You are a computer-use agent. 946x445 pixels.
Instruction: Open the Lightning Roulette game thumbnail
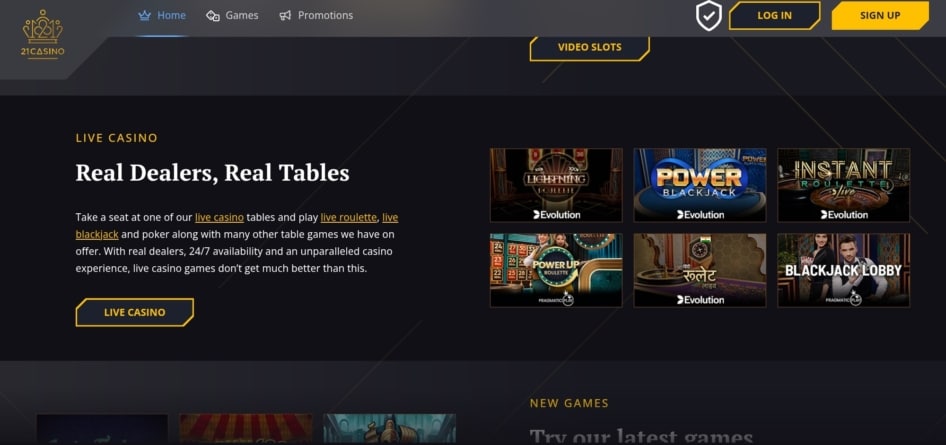coord(556,185)
